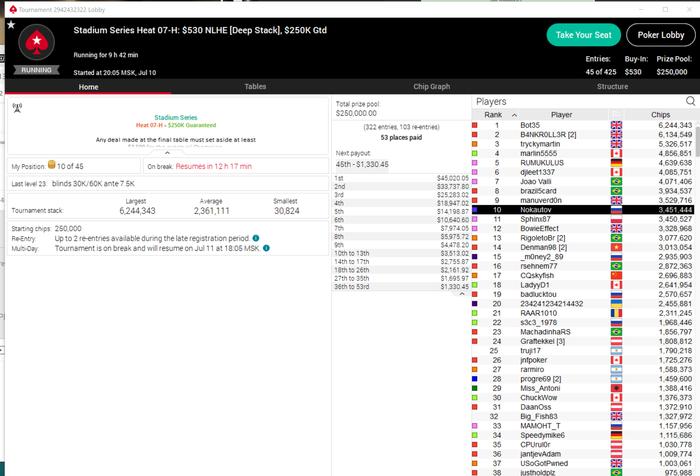This screenshot has width=700, height=476.
Task: Click the Canadian flag next to marlin5555
Action: 616,153
